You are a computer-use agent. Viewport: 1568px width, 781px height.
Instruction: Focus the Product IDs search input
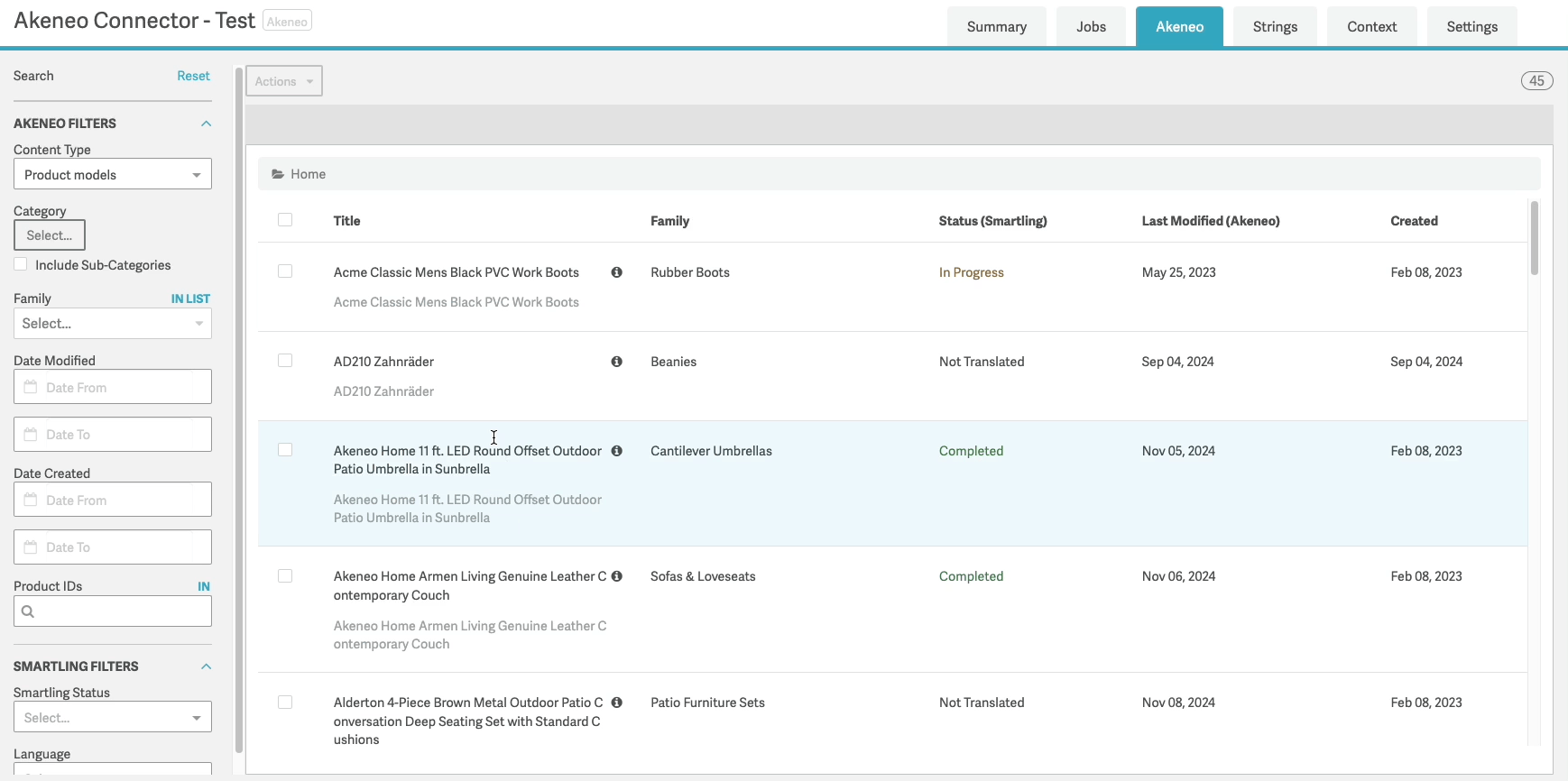[113, 611]
